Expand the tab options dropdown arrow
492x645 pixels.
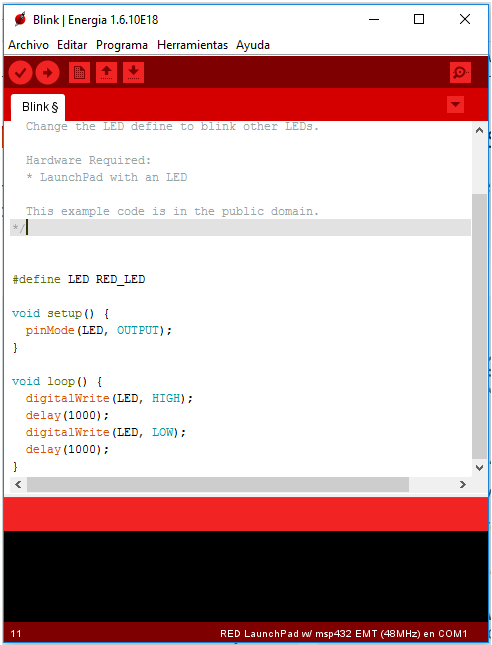pos(455,104)
